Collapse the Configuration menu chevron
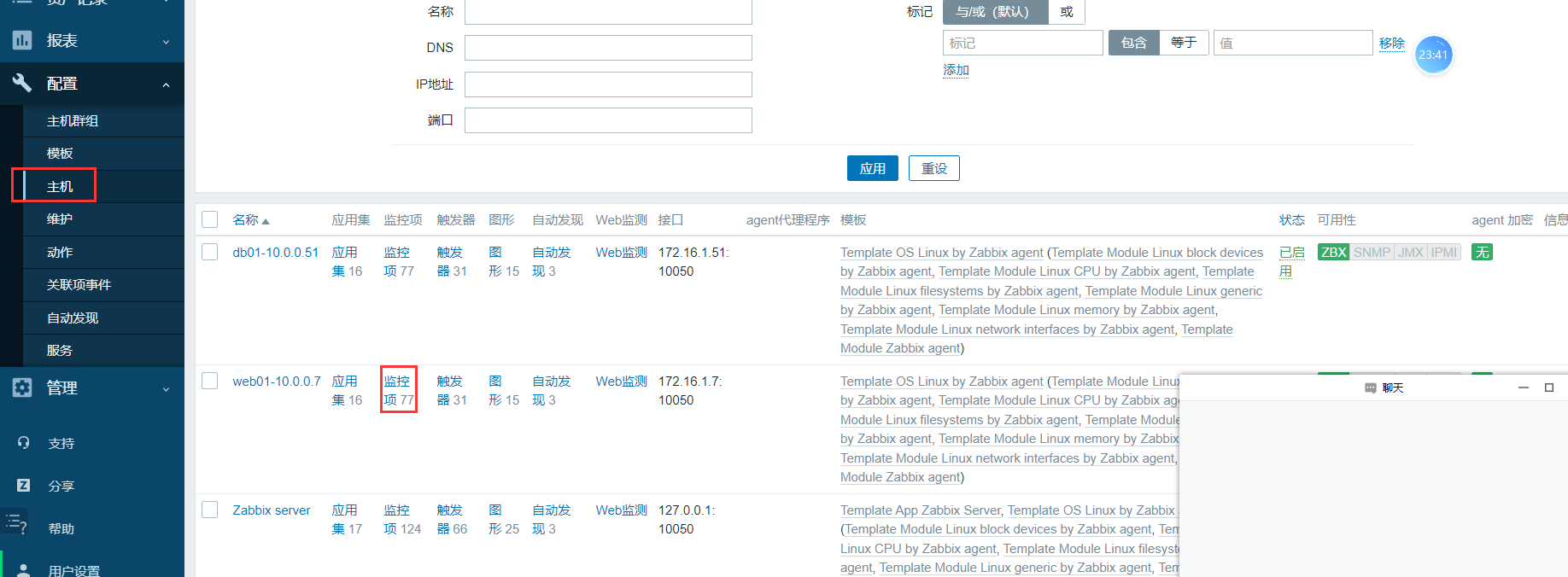The width and height of the screenshot is (1568, 577). tap(166, 85)
